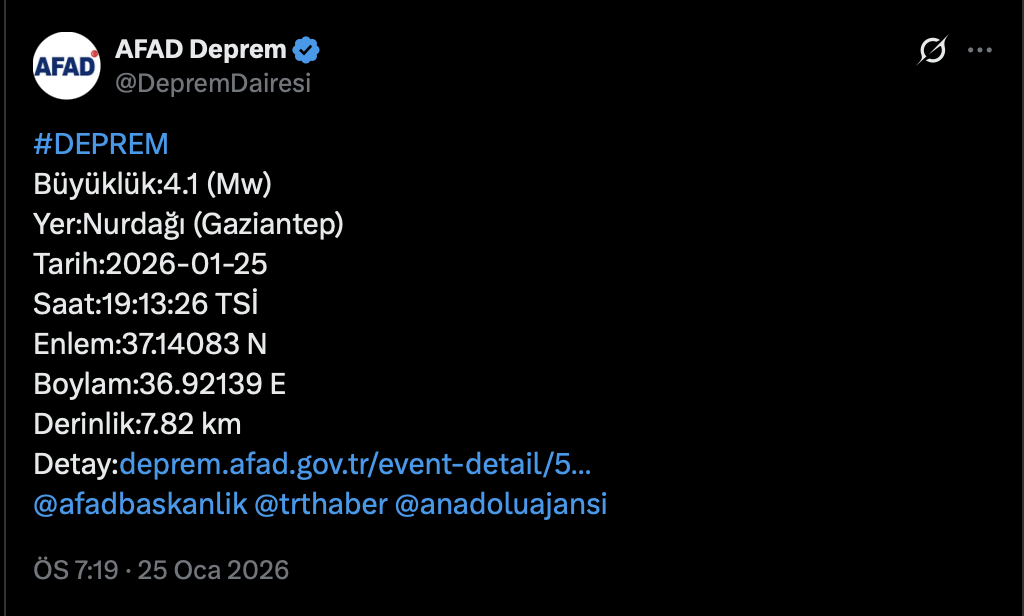
Task: Click the Saat:19:13:26 TSİ time line
Action: click(146, 303)
